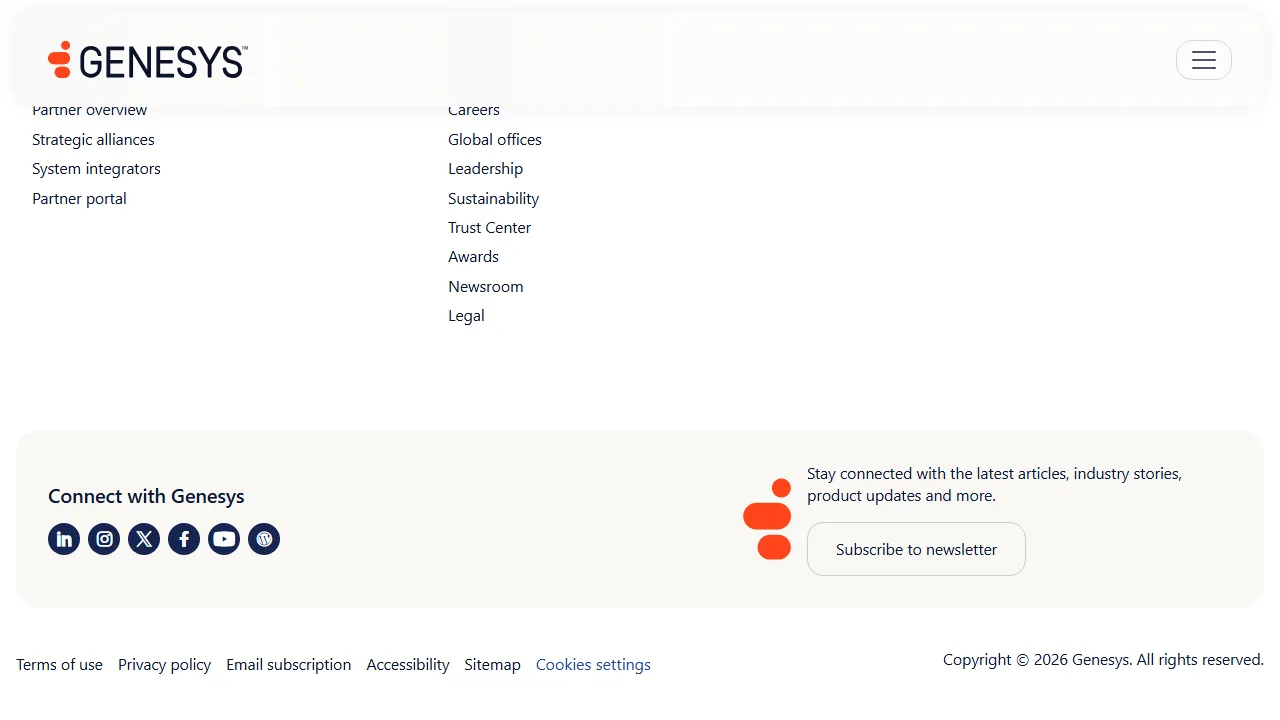Open the Sitemap
Viewport: 1280px width, 720px height.
(492, 664)
